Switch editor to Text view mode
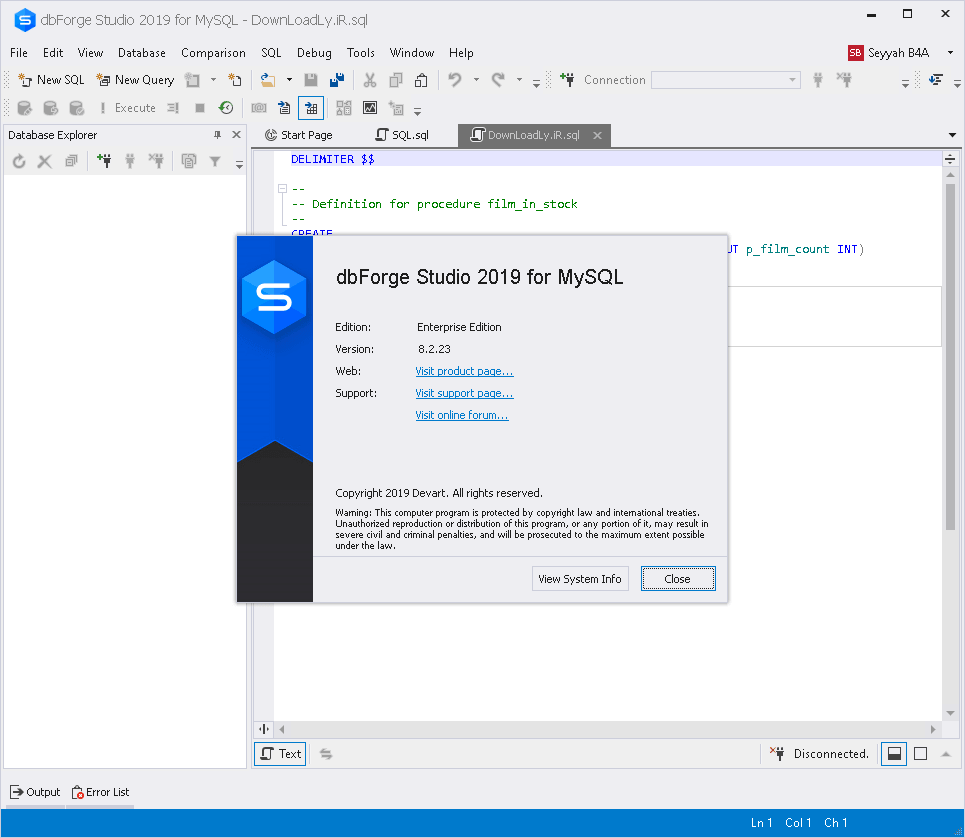Screen dimensions: 965x838 (279, 753)
